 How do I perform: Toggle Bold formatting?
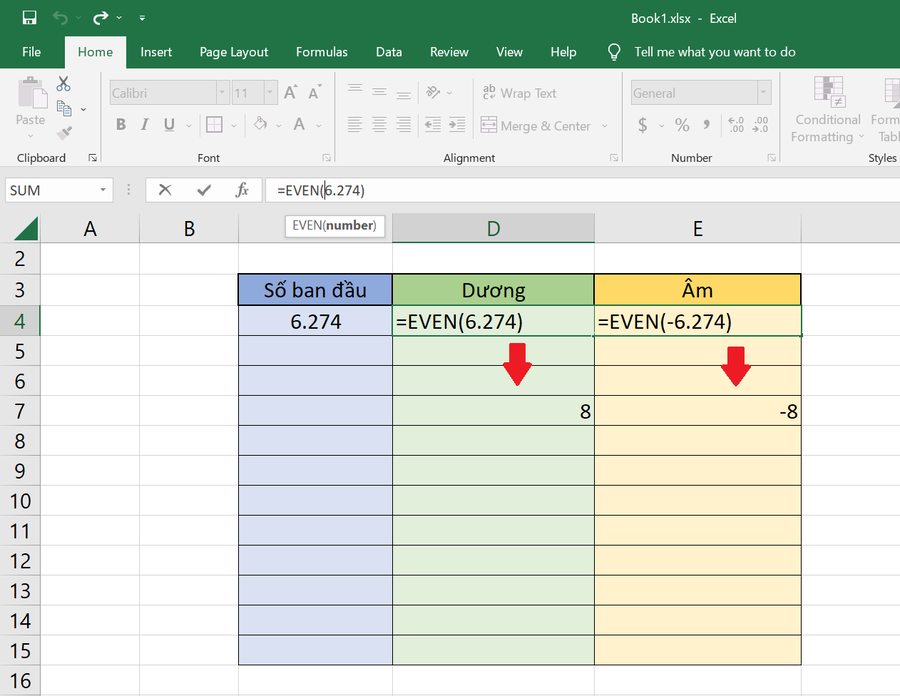pyautogui.click(x=121, y=125)
